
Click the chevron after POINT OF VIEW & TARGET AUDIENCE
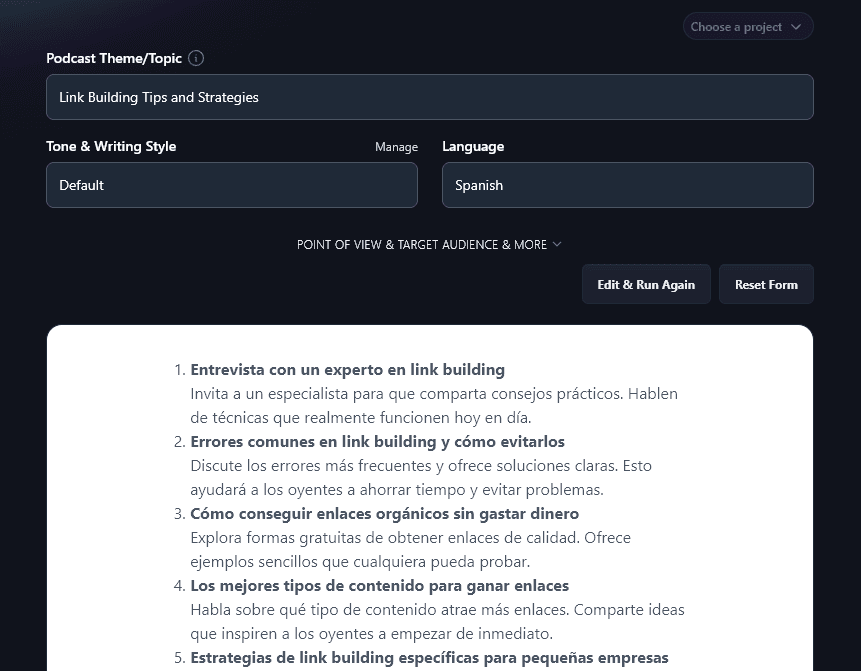pyautogui.click(x=557, y=244)
